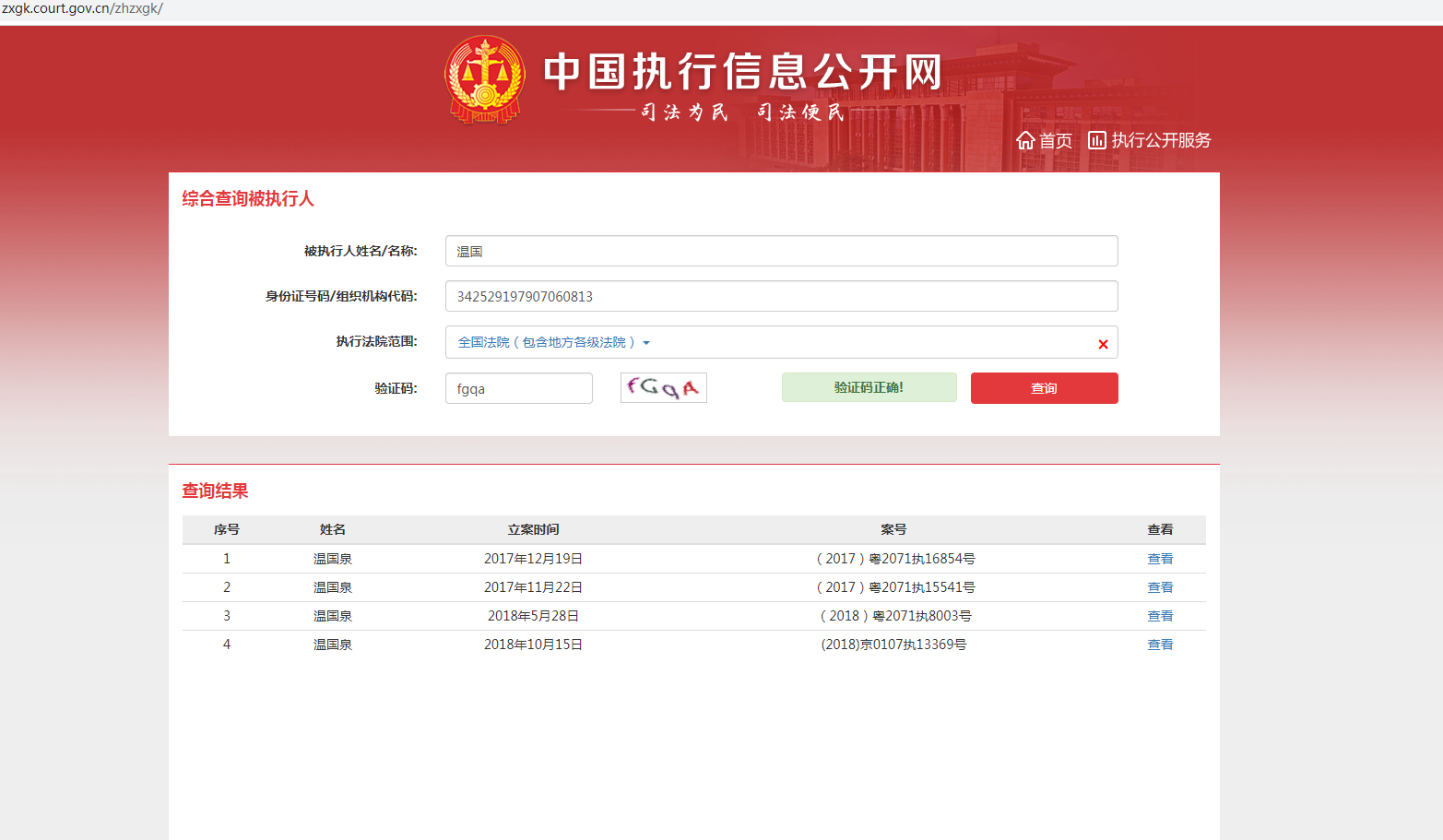Click the 中国执行信息公开网 site title
The width and height of the screenshot is (1443, 840).
coord(742,72)
